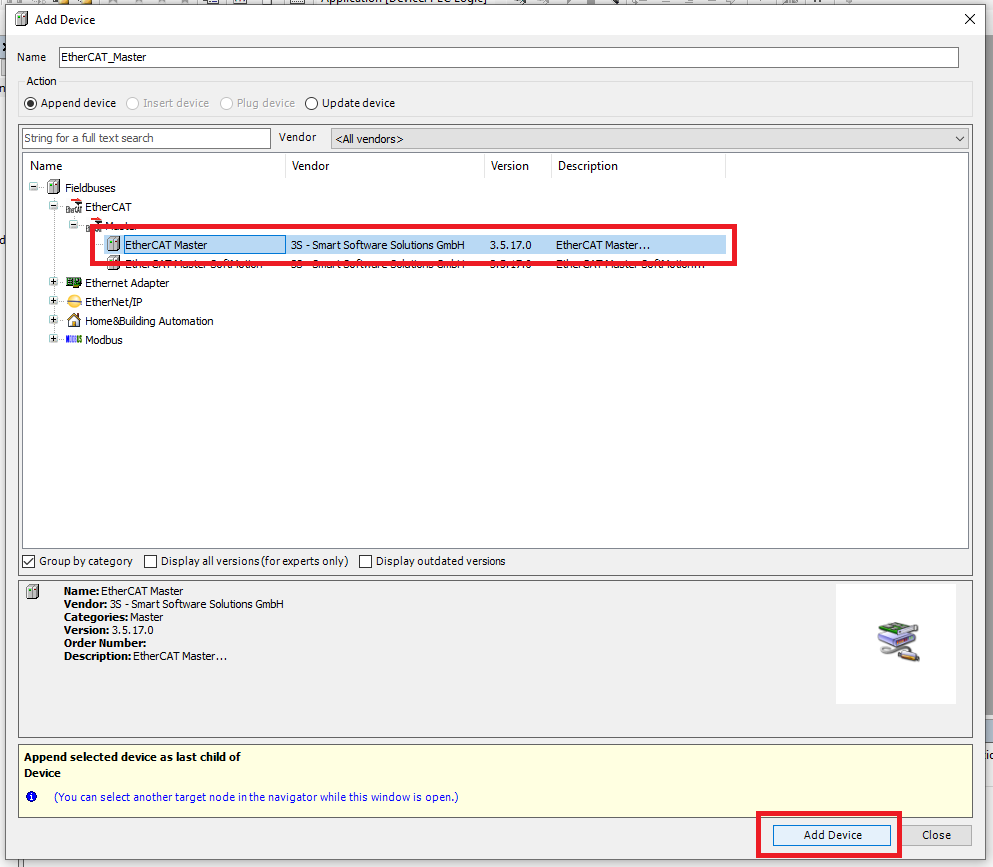Screen dimensions: 993x867
Task: Select the Update device radio button
Action: [x=312, y=103]
